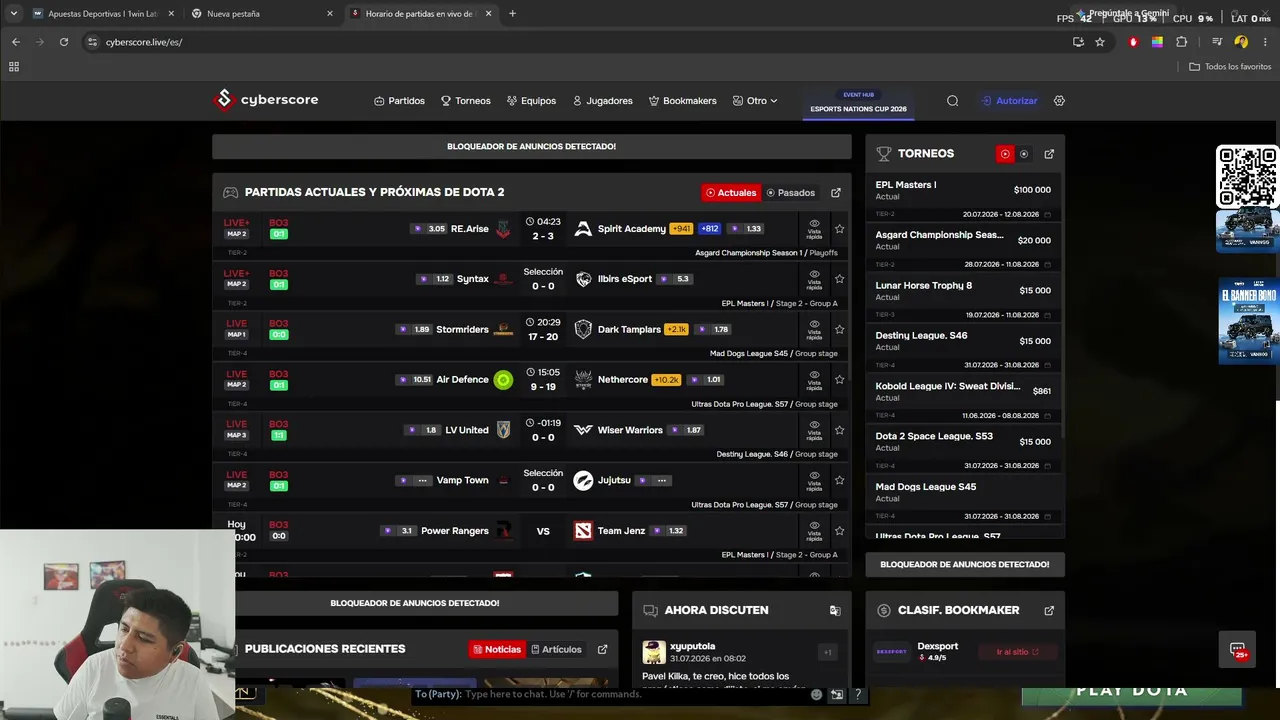Select Pasados matches filter
Screen dimensions: 1280x720
tap(791, 193)
